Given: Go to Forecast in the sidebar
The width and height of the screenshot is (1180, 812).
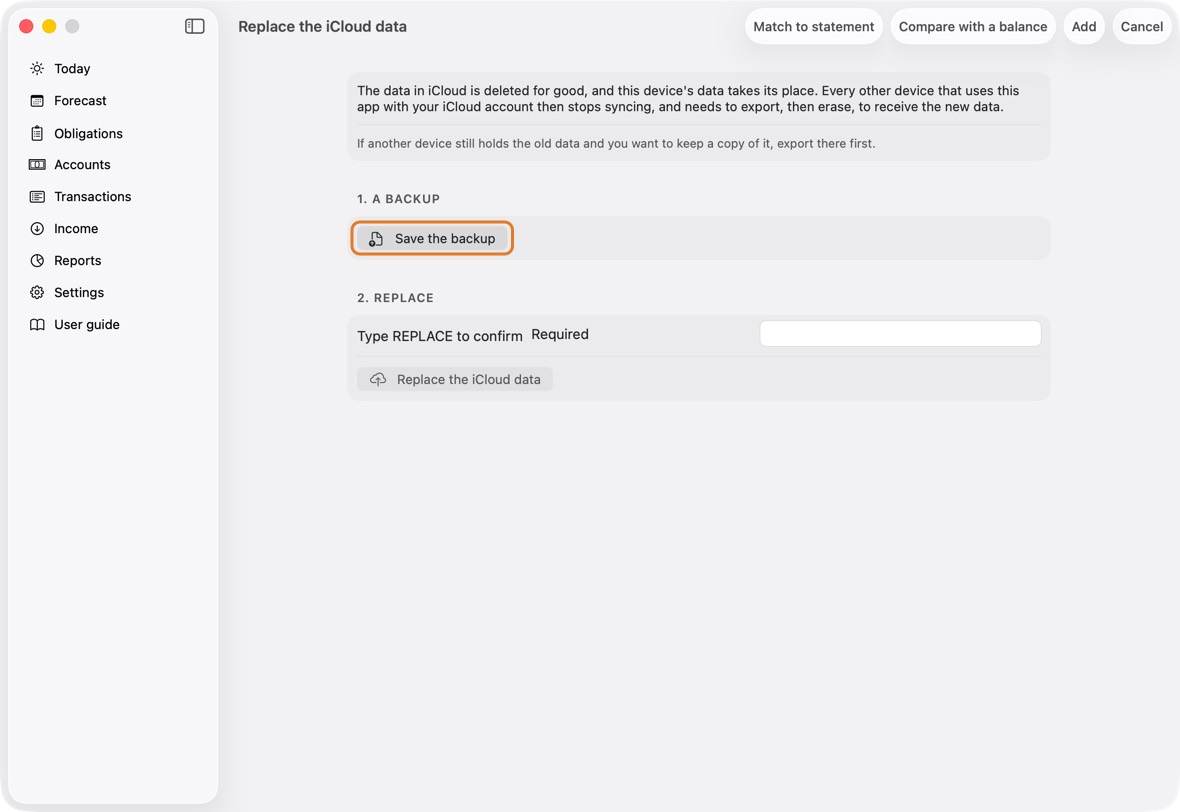Looking at the screenshot, I should [x=81, y=101].
